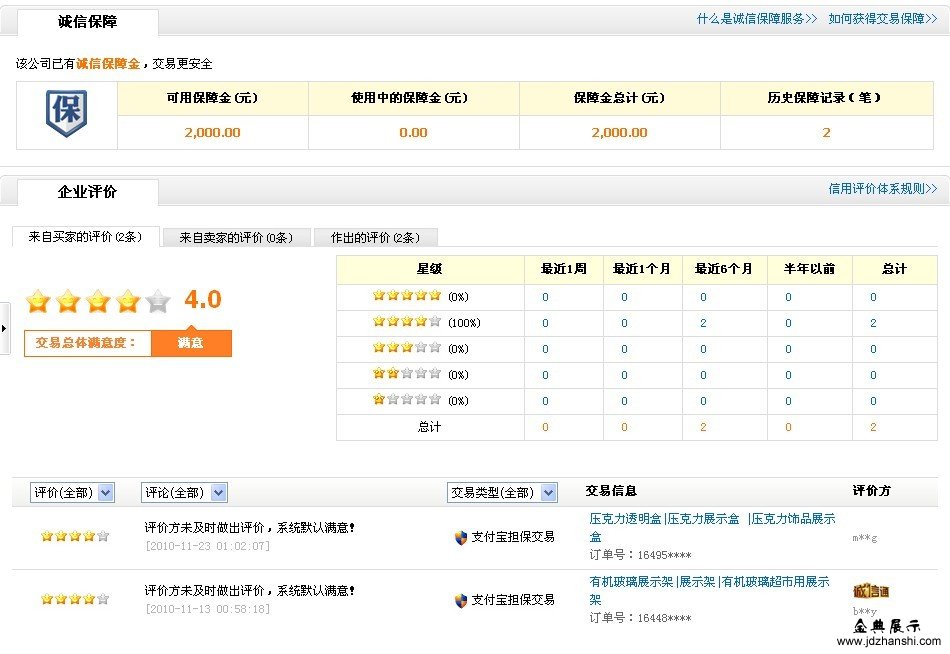950x654 pixels.
Task: Click the star rating for the 2010-11-23 review
Action: pyautogui.click(x=75, y=536)
